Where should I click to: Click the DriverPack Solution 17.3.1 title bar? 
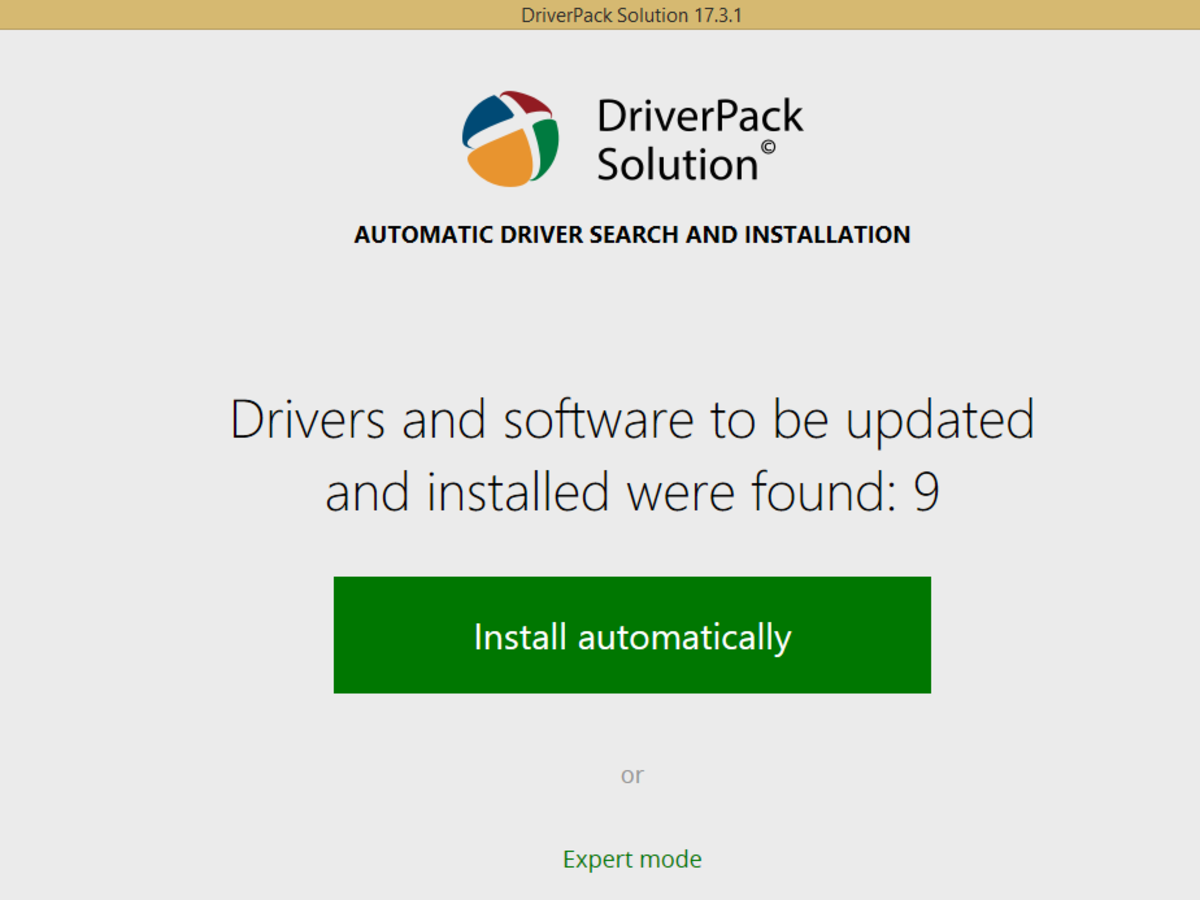click(x=632, y=15)
